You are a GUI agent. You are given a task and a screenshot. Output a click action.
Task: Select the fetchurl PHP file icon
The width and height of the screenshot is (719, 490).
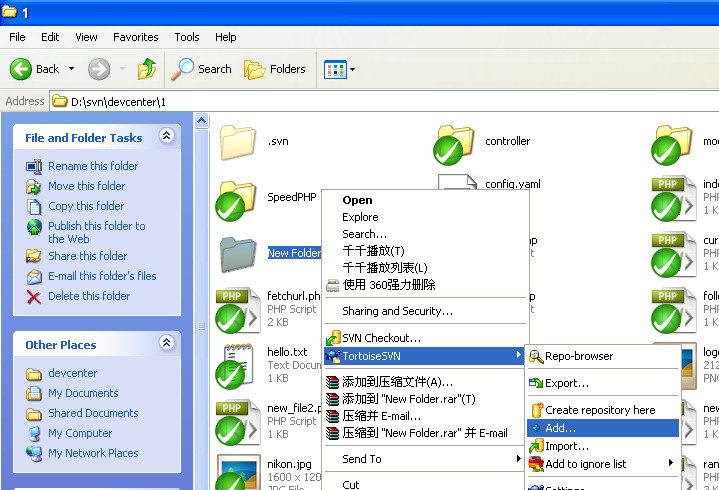pos(237,310)
